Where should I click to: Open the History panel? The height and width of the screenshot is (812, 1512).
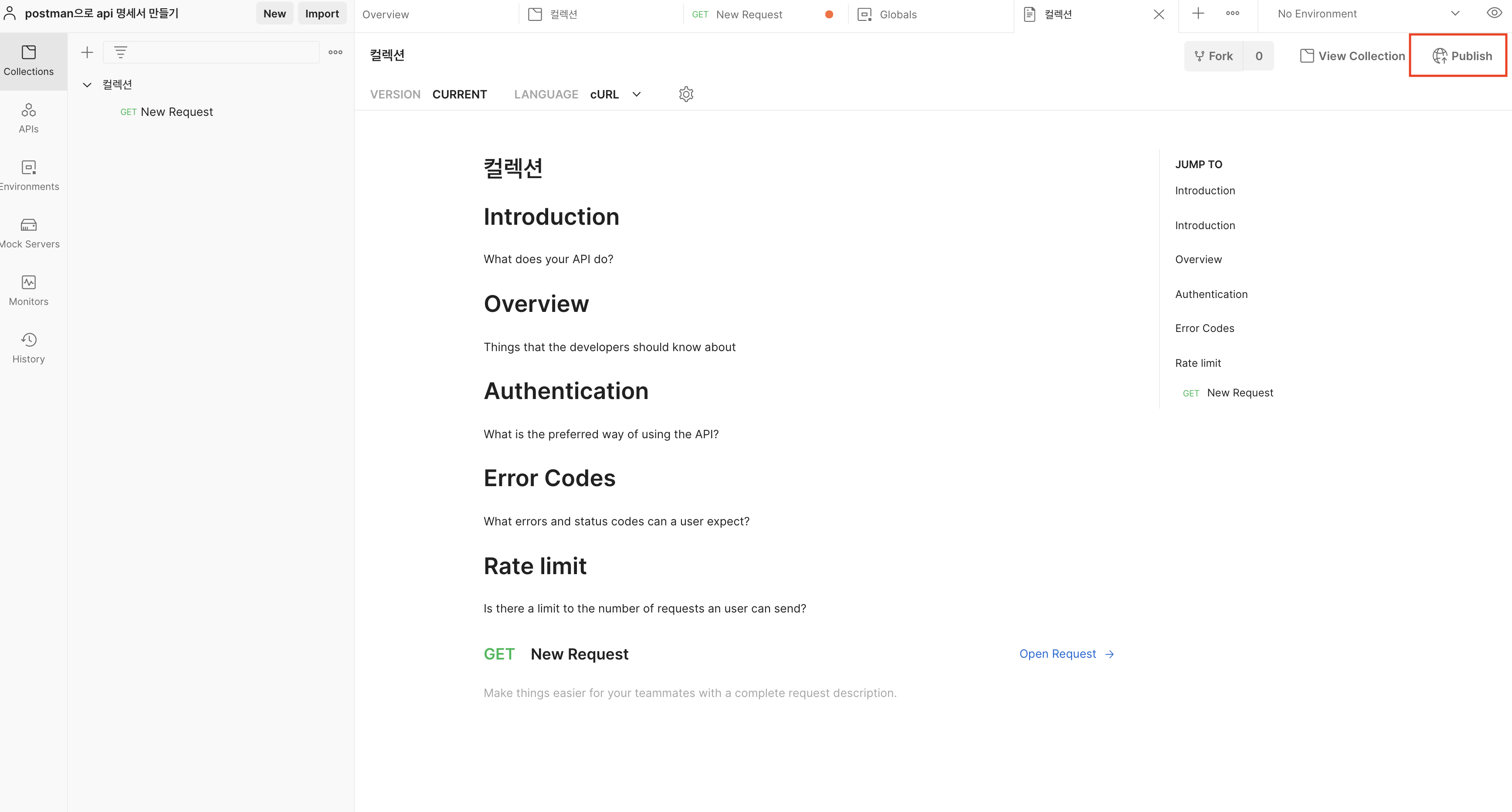(28, 347)
